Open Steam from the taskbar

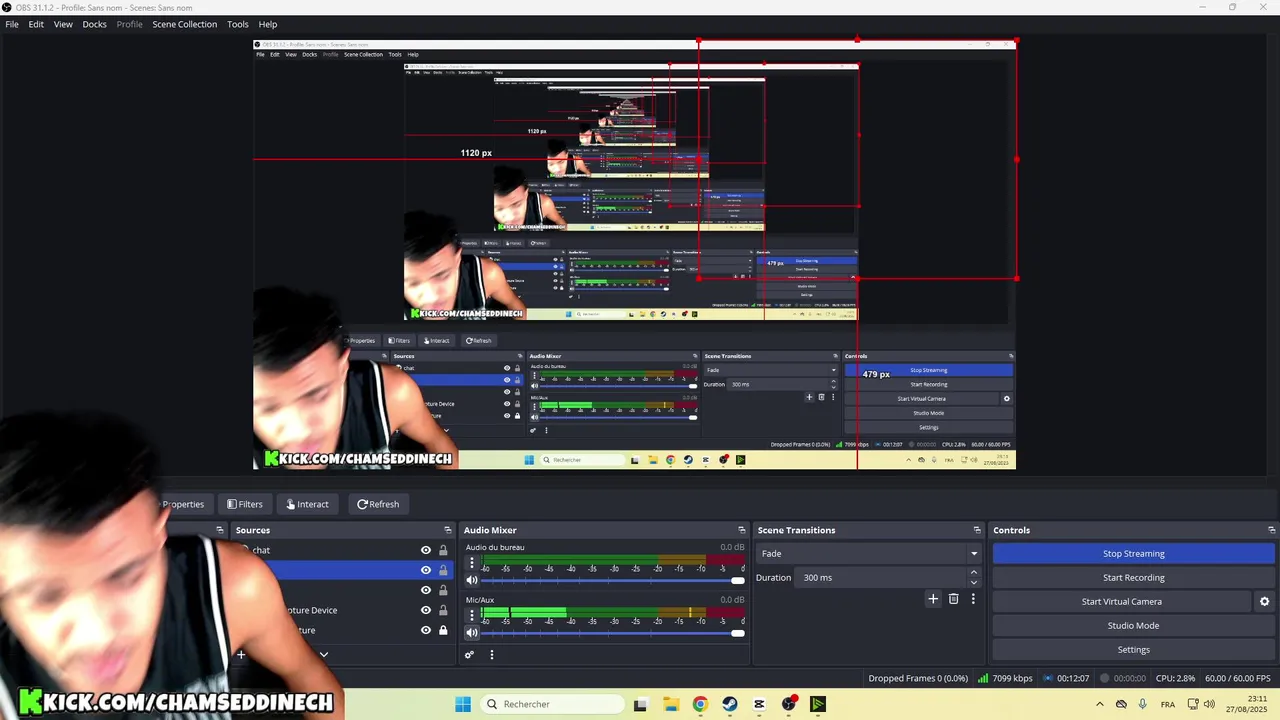point(730,704)
